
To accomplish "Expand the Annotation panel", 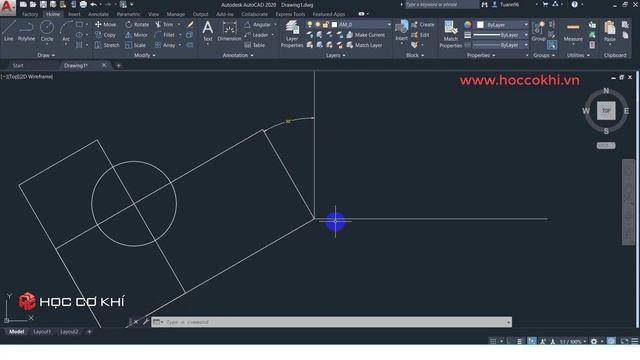I will pyautogui.click(x=238, y=55).
